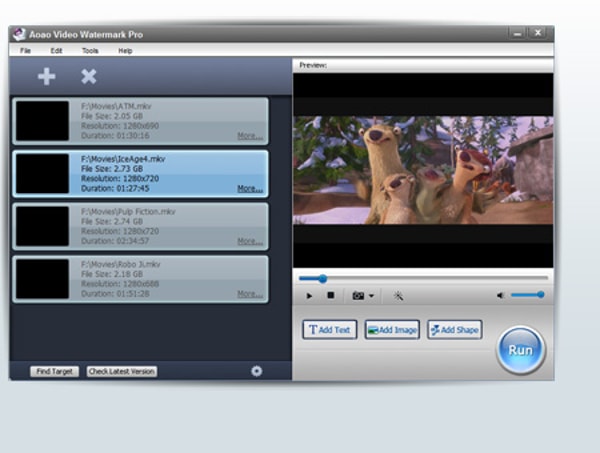Select the Pulp Fiction.mkv video entry
This screenshot has height=453, width=600.
pos(140,226)
